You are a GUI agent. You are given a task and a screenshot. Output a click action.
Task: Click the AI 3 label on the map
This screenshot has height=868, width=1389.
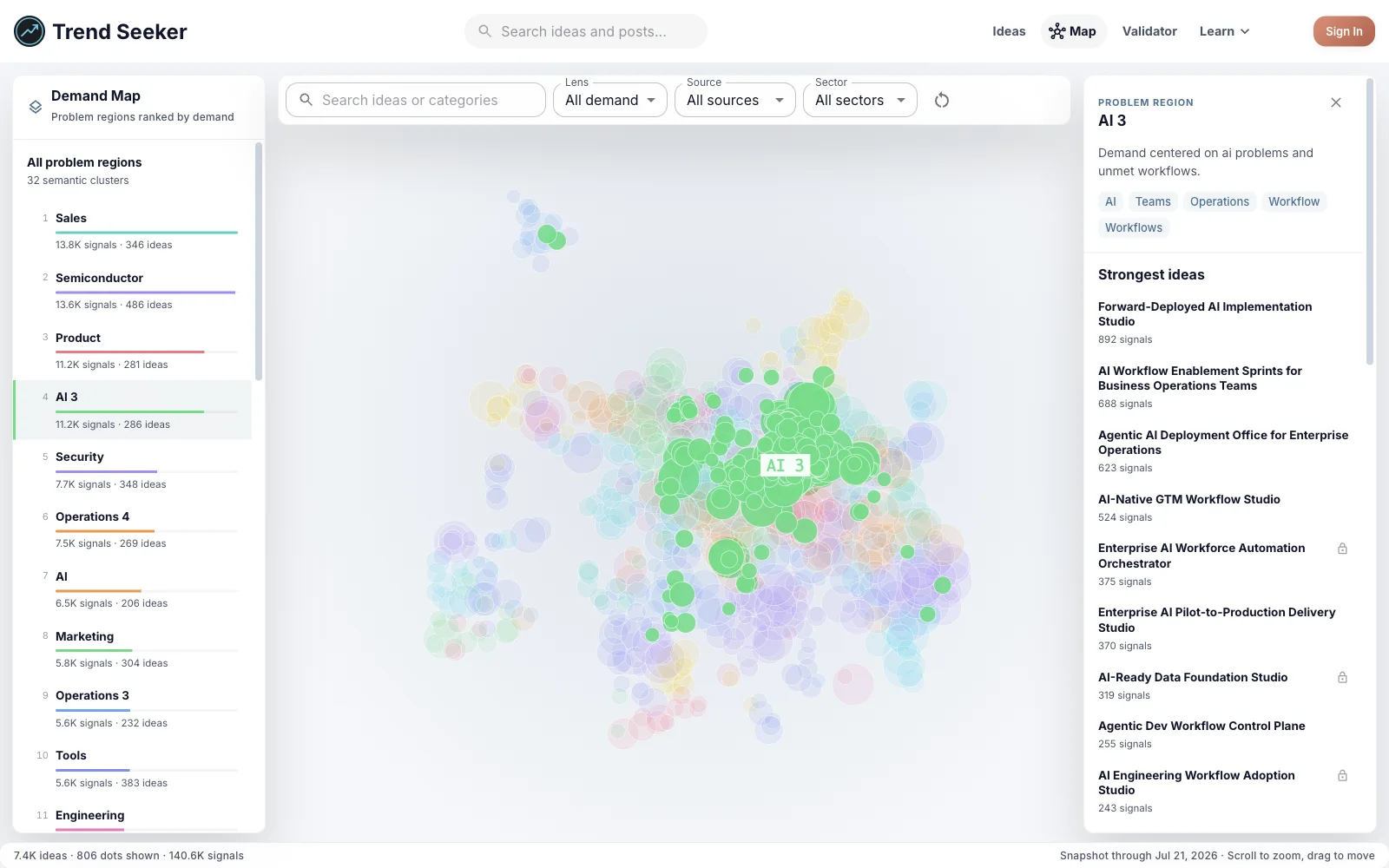point(785,465)
